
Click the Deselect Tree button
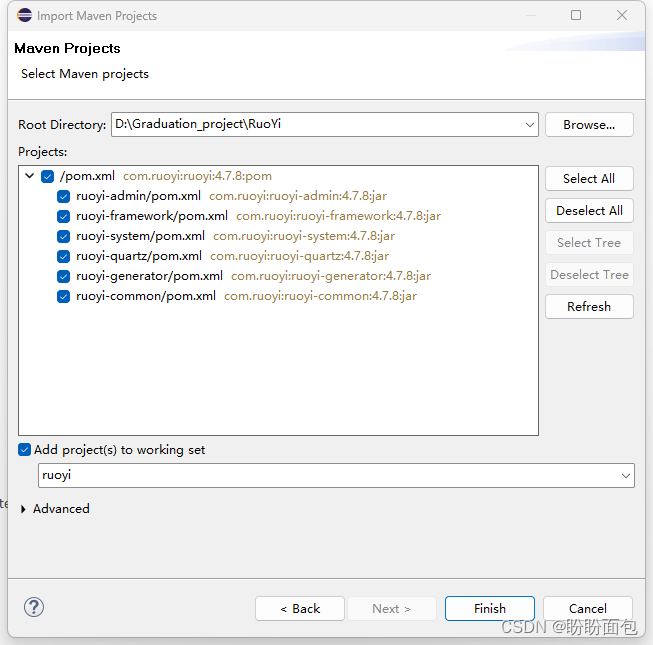pyautogui.click(x=589, y=275)
